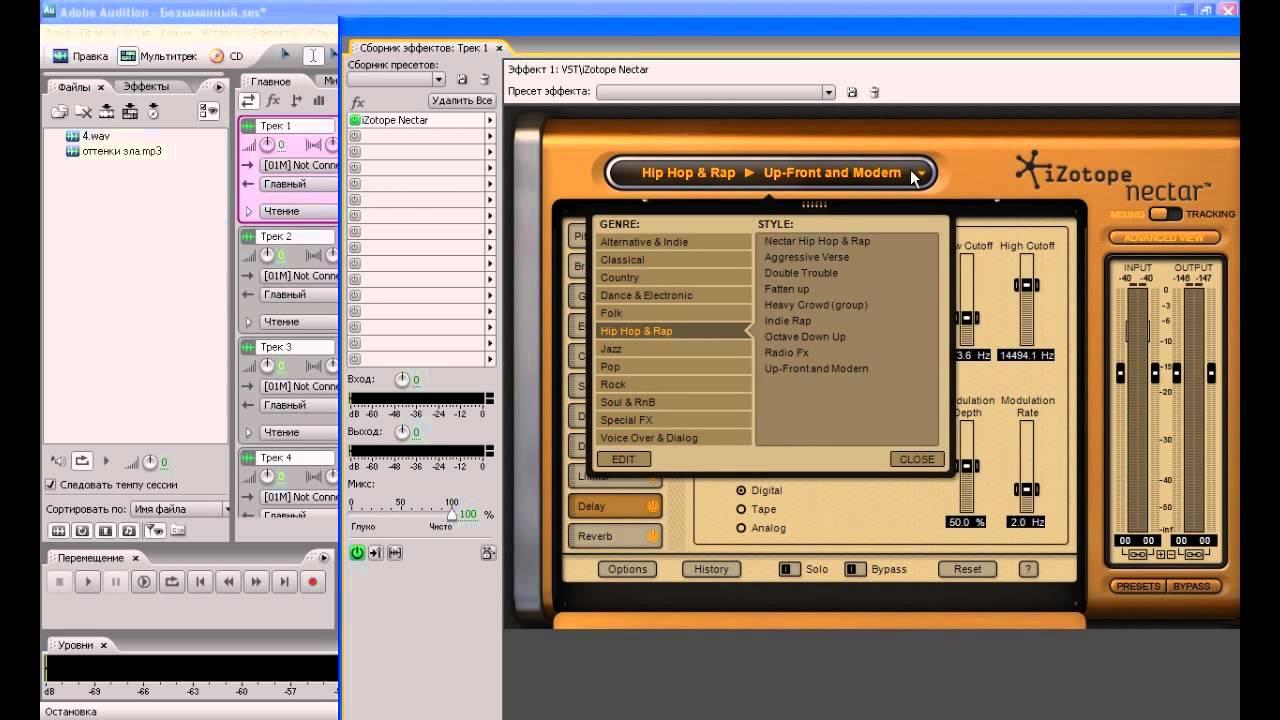Toggle the Mixing/Tracking switch in Nectar
This screenshot has width=1280, height=720.
[1165, 214]
